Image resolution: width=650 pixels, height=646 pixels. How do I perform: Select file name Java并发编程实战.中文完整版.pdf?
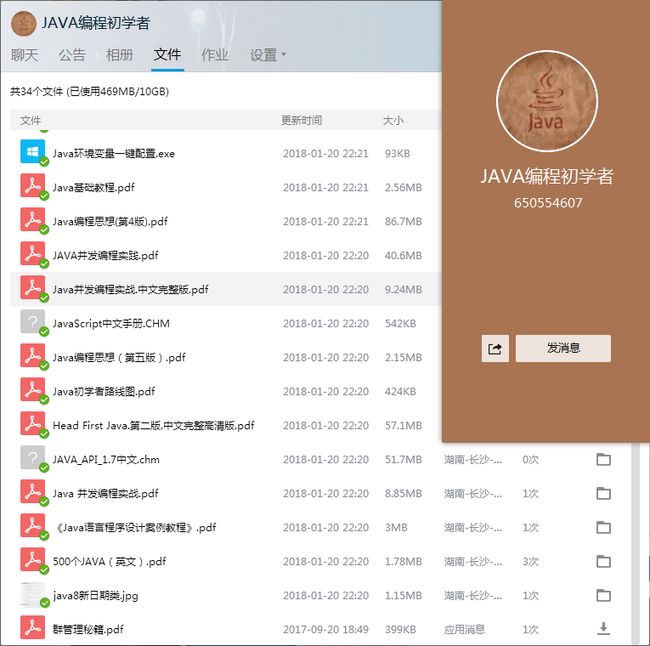130,289
